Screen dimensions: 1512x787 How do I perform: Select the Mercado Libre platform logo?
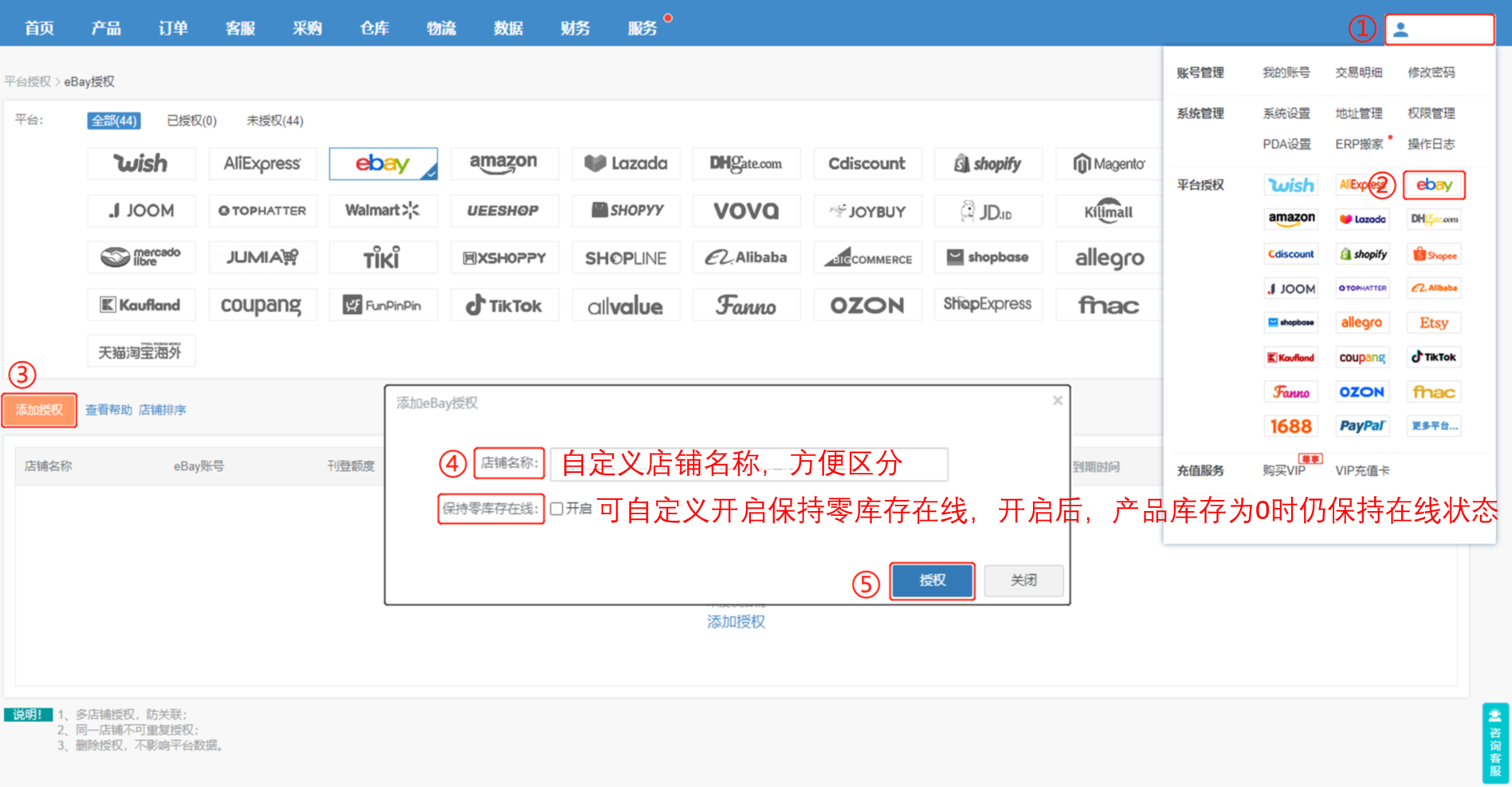click(x=141, y=257)
